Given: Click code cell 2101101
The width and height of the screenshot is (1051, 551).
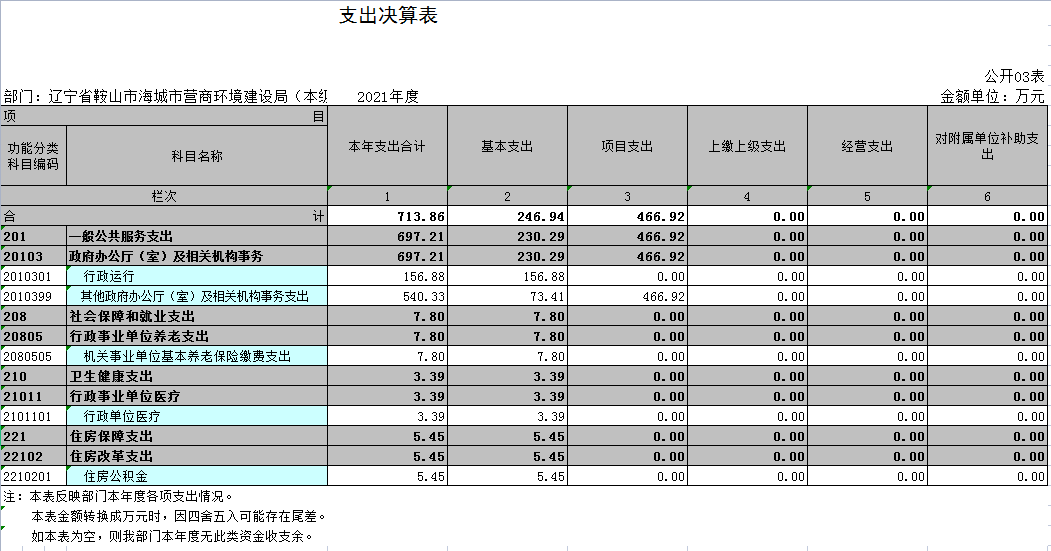Looking at the screenshot, I should [34, 416].
